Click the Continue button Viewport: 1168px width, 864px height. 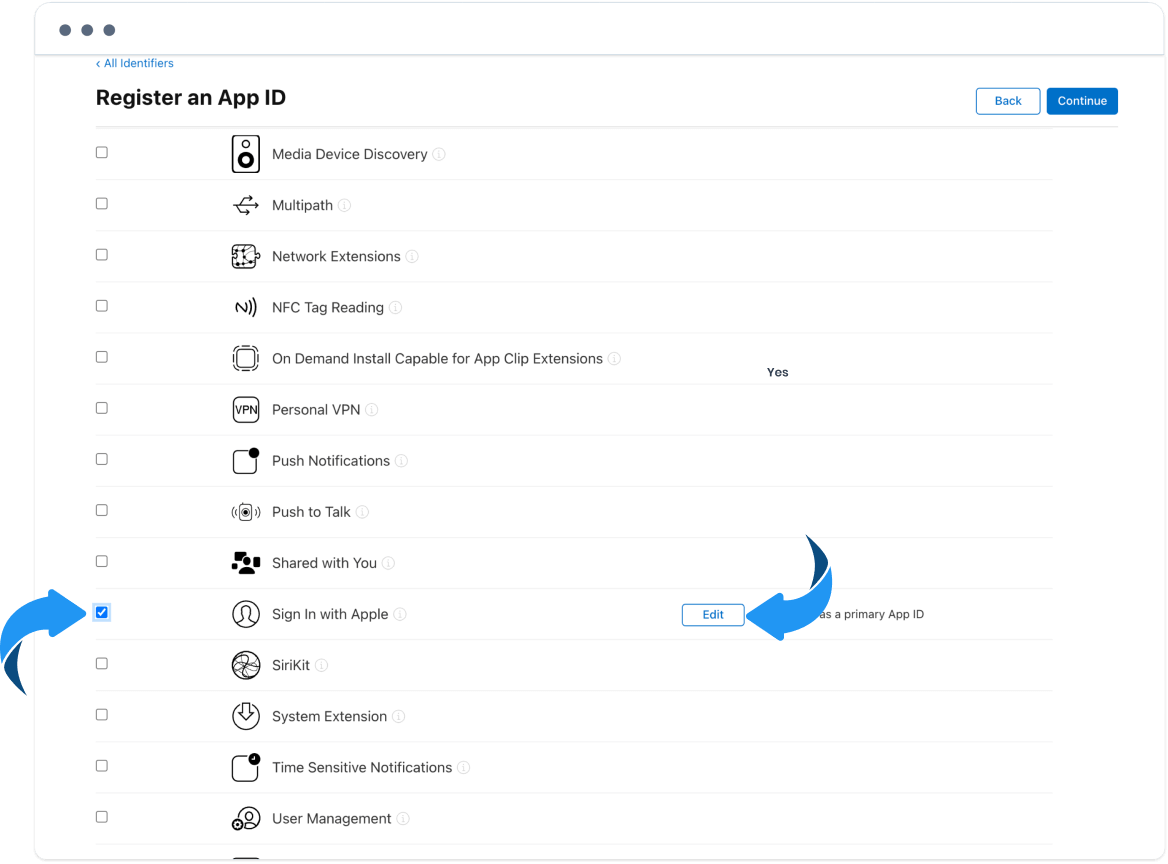point(1082,101)
